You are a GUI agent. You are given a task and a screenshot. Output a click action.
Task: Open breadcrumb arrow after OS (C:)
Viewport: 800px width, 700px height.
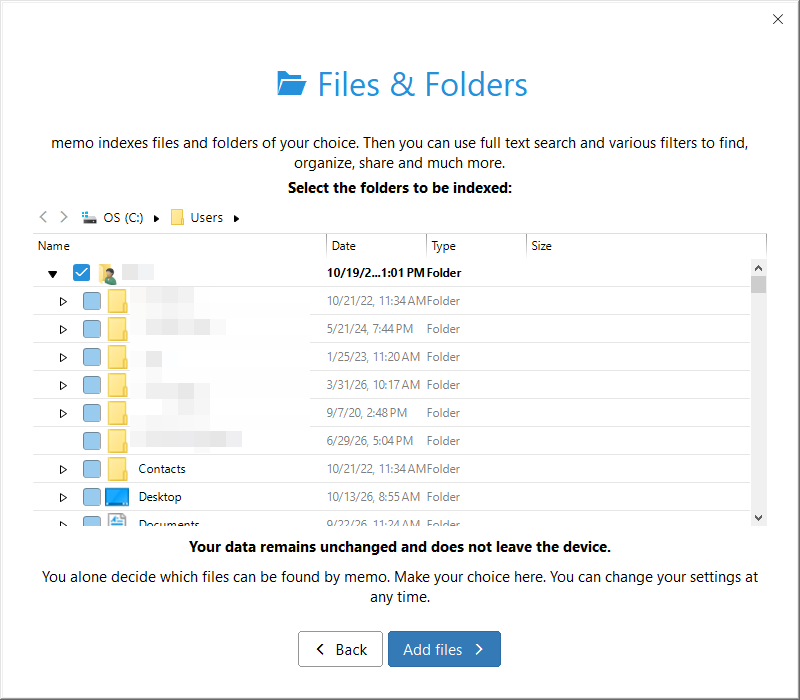pos(157,218)
